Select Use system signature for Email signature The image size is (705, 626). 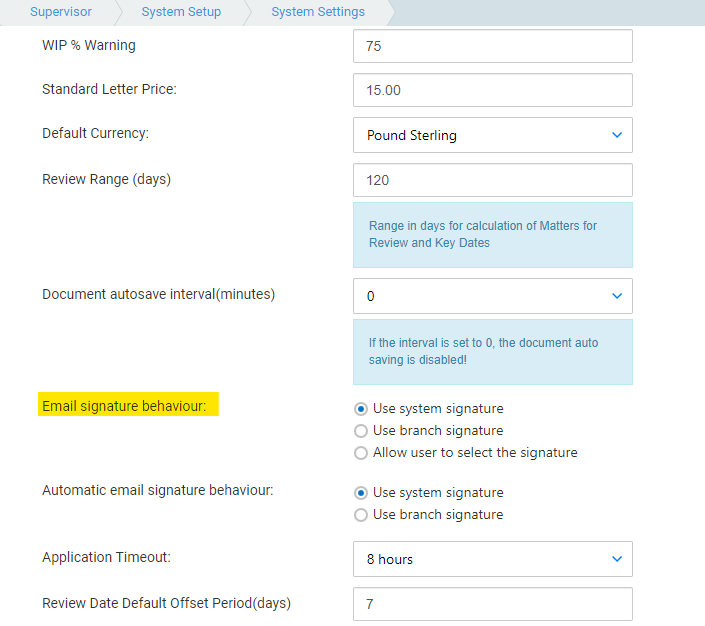(x=361, y=409)
